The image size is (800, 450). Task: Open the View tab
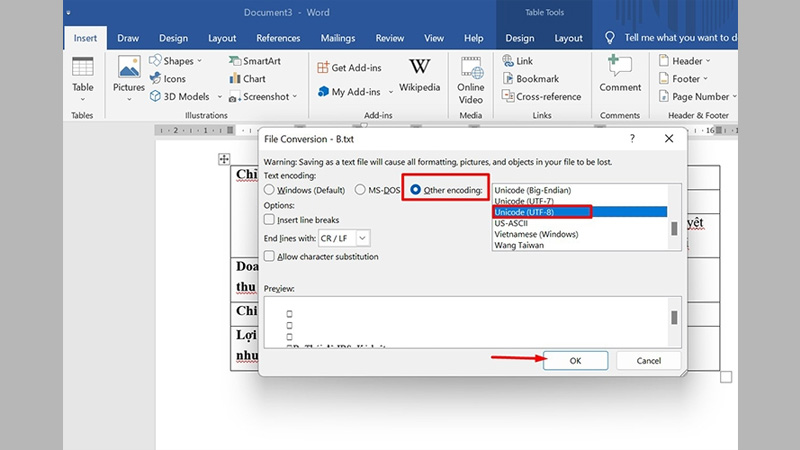434,38
